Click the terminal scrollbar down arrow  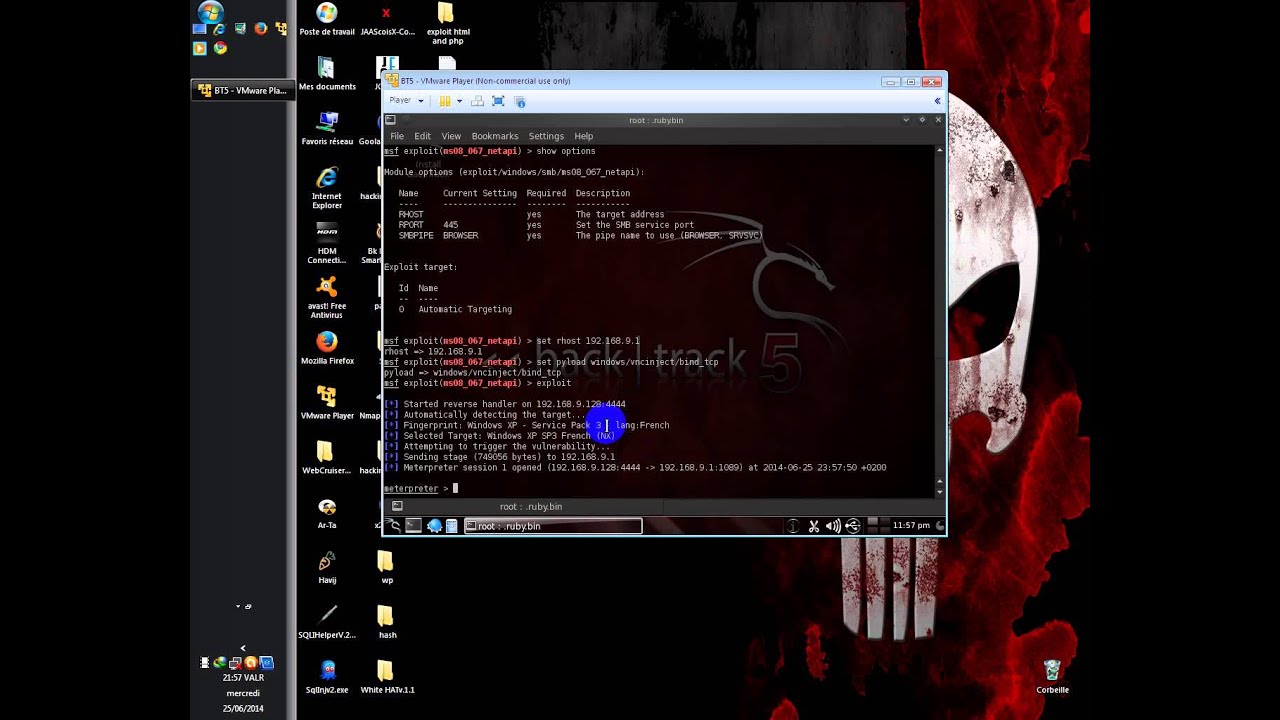coord(939,492)
